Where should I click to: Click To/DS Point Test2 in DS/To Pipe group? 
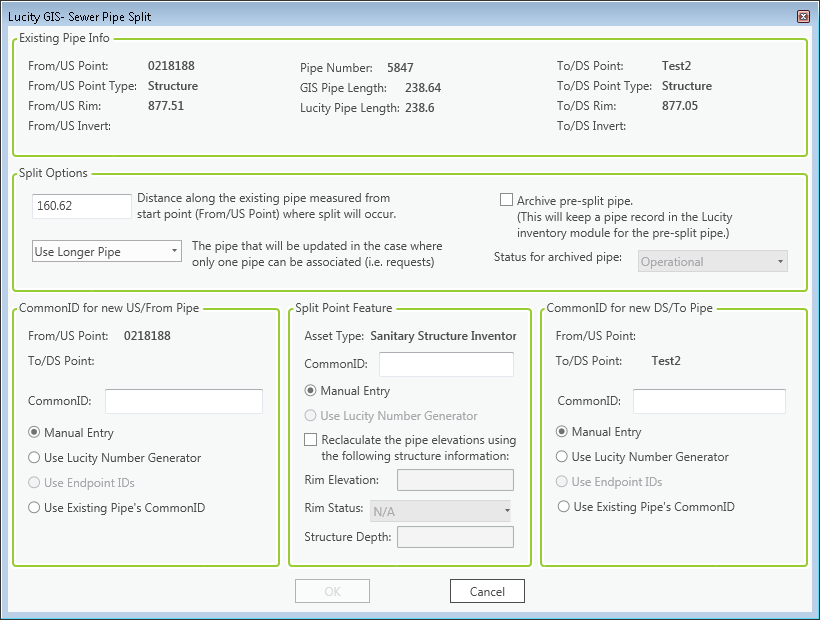[666, 361]
